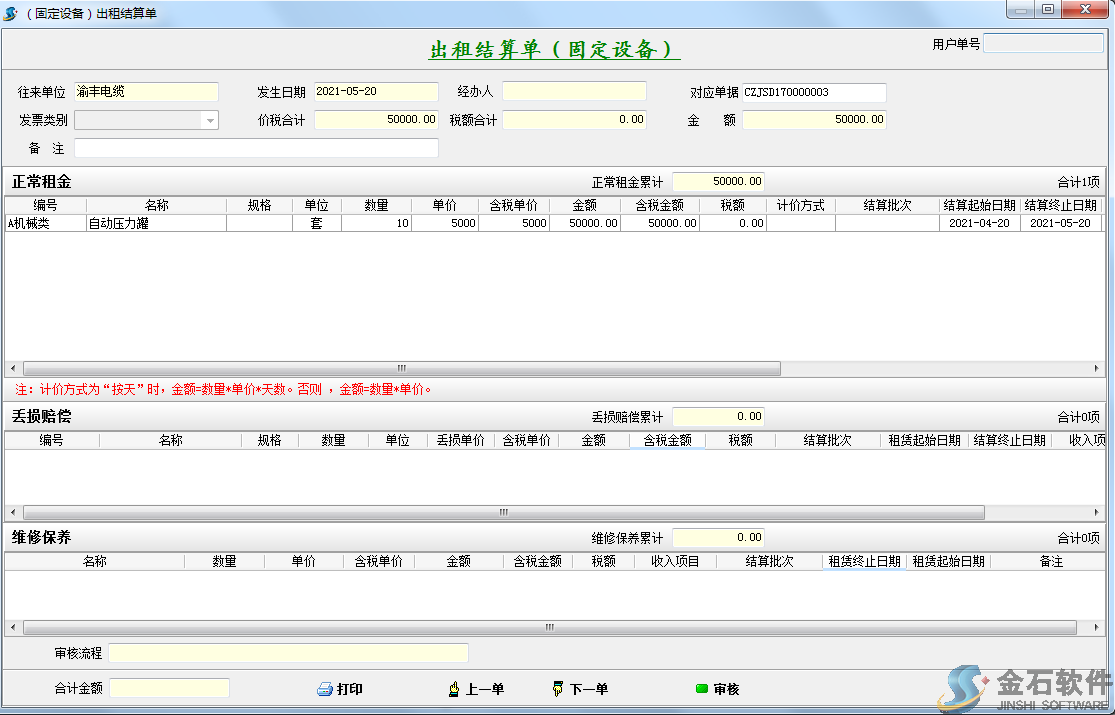Click the 合计金额 field at the bottom
This screenshot has height=715, width=1115.
pyautogui.click(x=169, y=688)
